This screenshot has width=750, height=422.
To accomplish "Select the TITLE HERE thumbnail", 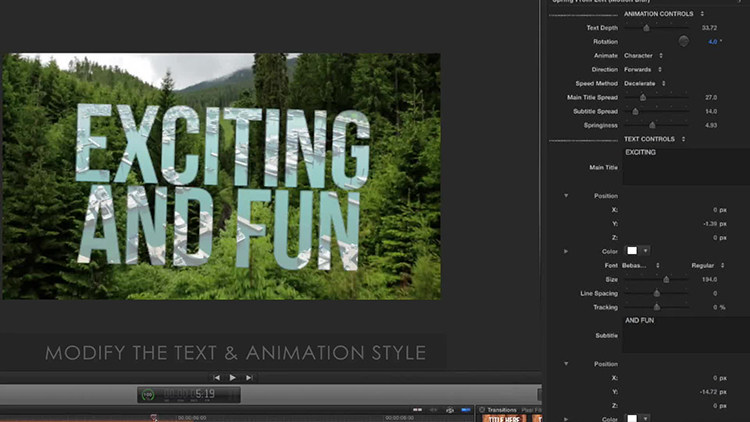I will (504, 419).
